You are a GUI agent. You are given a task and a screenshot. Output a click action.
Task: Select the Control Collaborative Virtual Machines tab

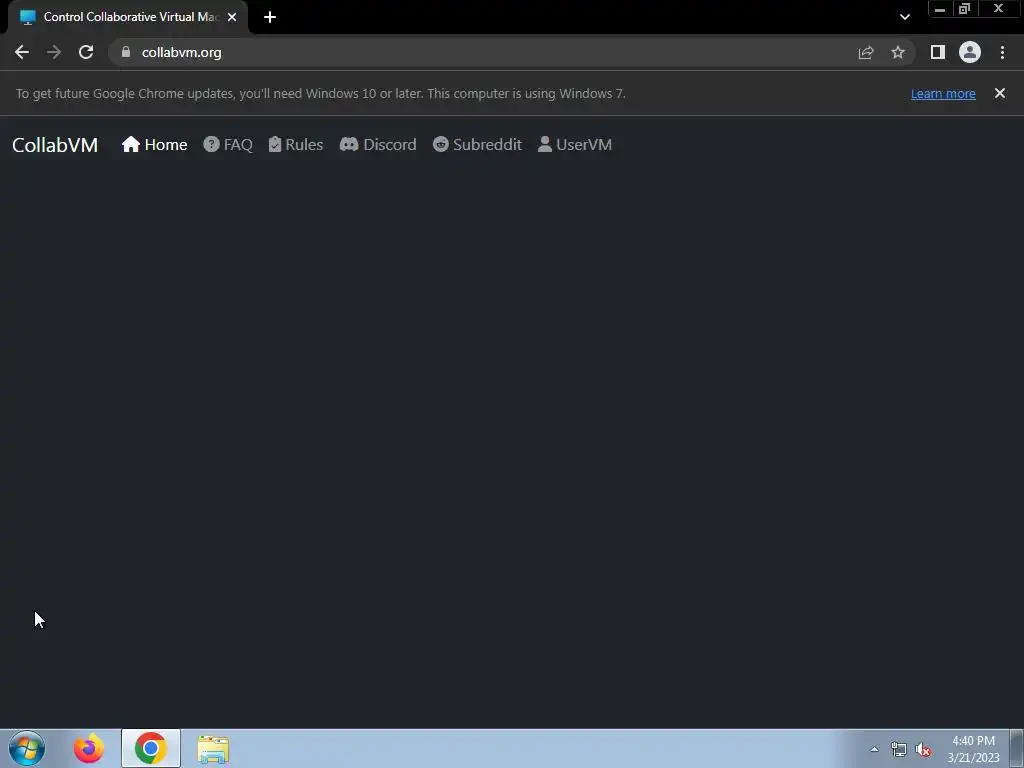click(x=128, y=17)
